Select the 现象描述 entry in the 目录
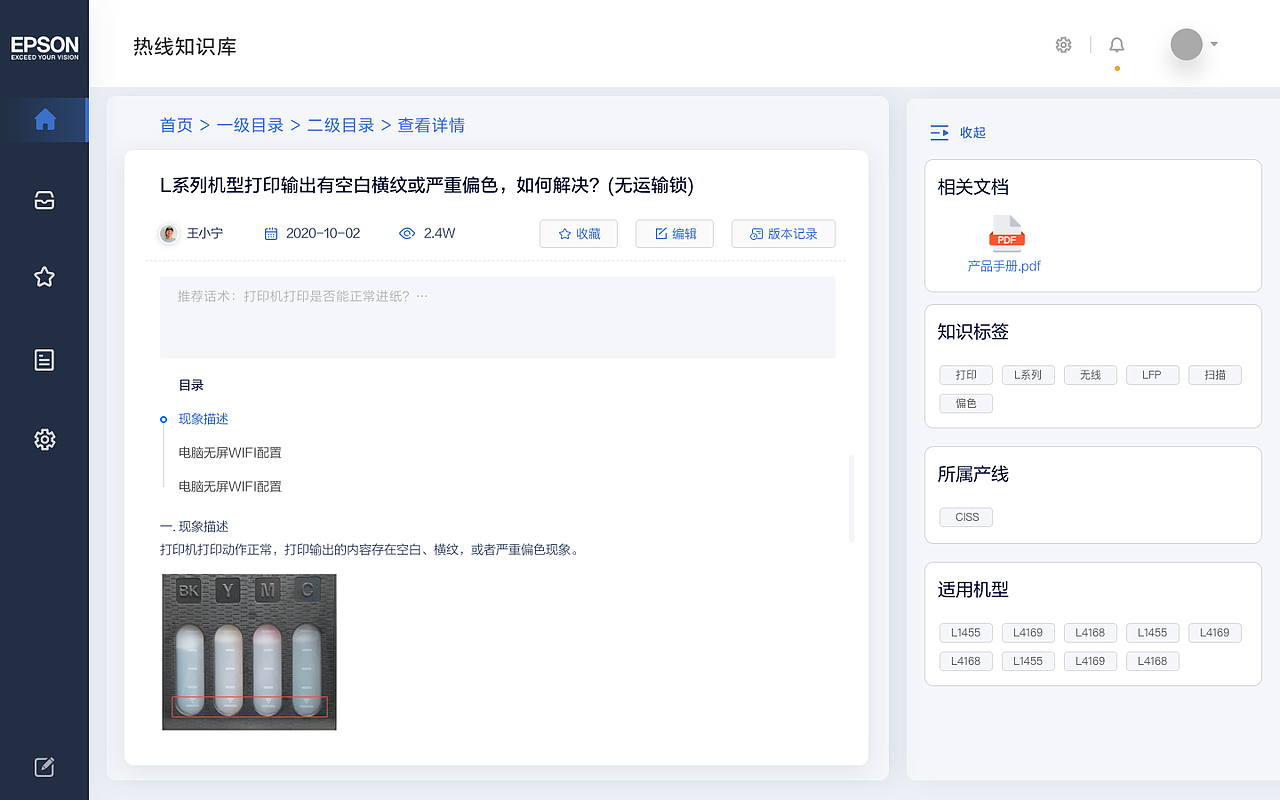The image size is (1280, 800). 203,419
